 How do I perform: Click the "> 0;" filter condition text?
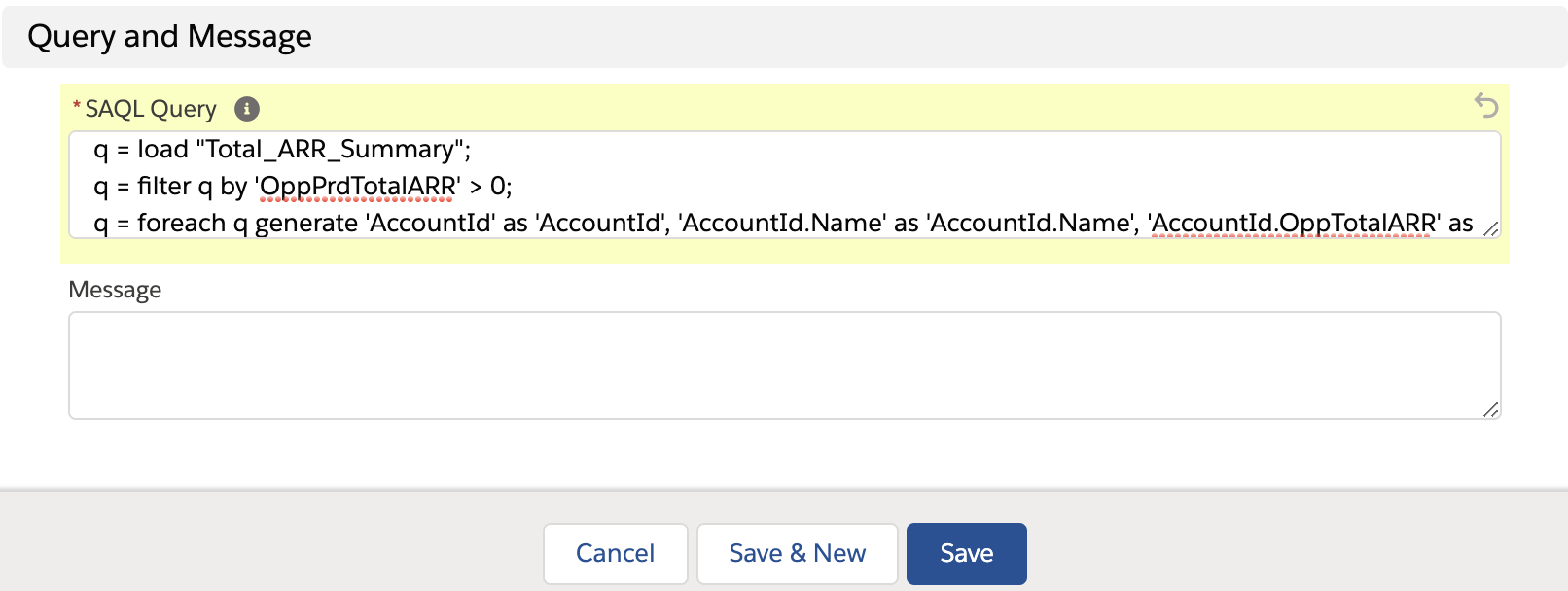click(490, 187)
